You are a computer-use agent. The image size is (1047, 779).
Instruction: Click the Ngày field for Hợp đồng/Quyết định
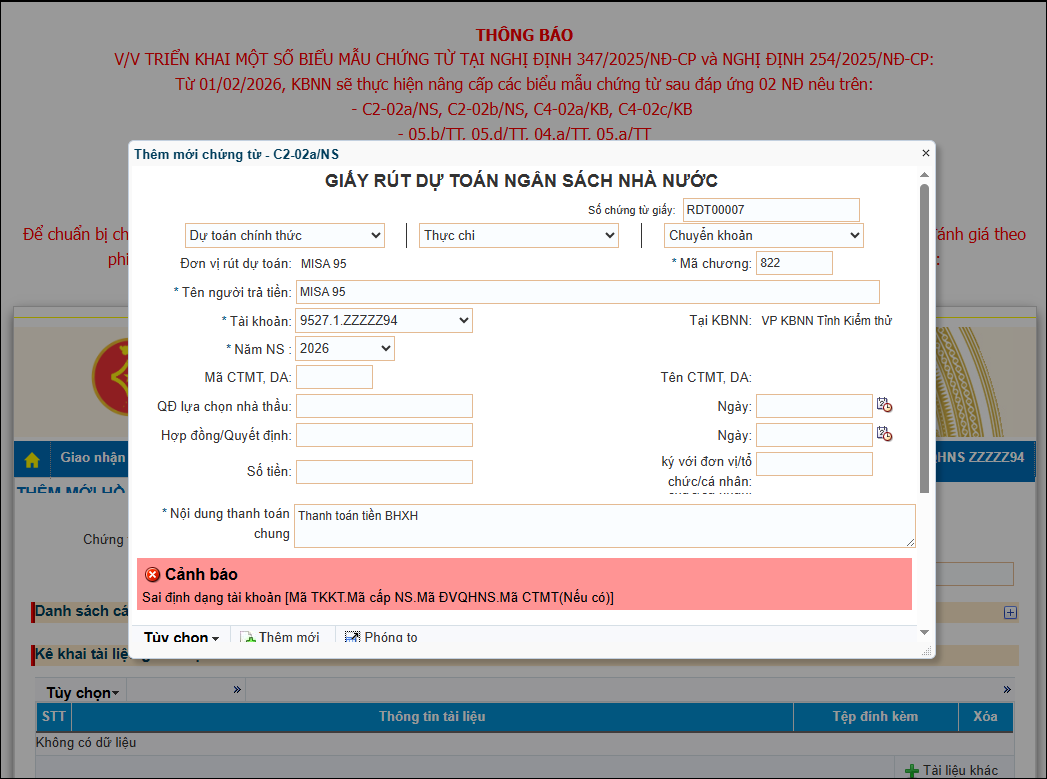coord(814,435)
